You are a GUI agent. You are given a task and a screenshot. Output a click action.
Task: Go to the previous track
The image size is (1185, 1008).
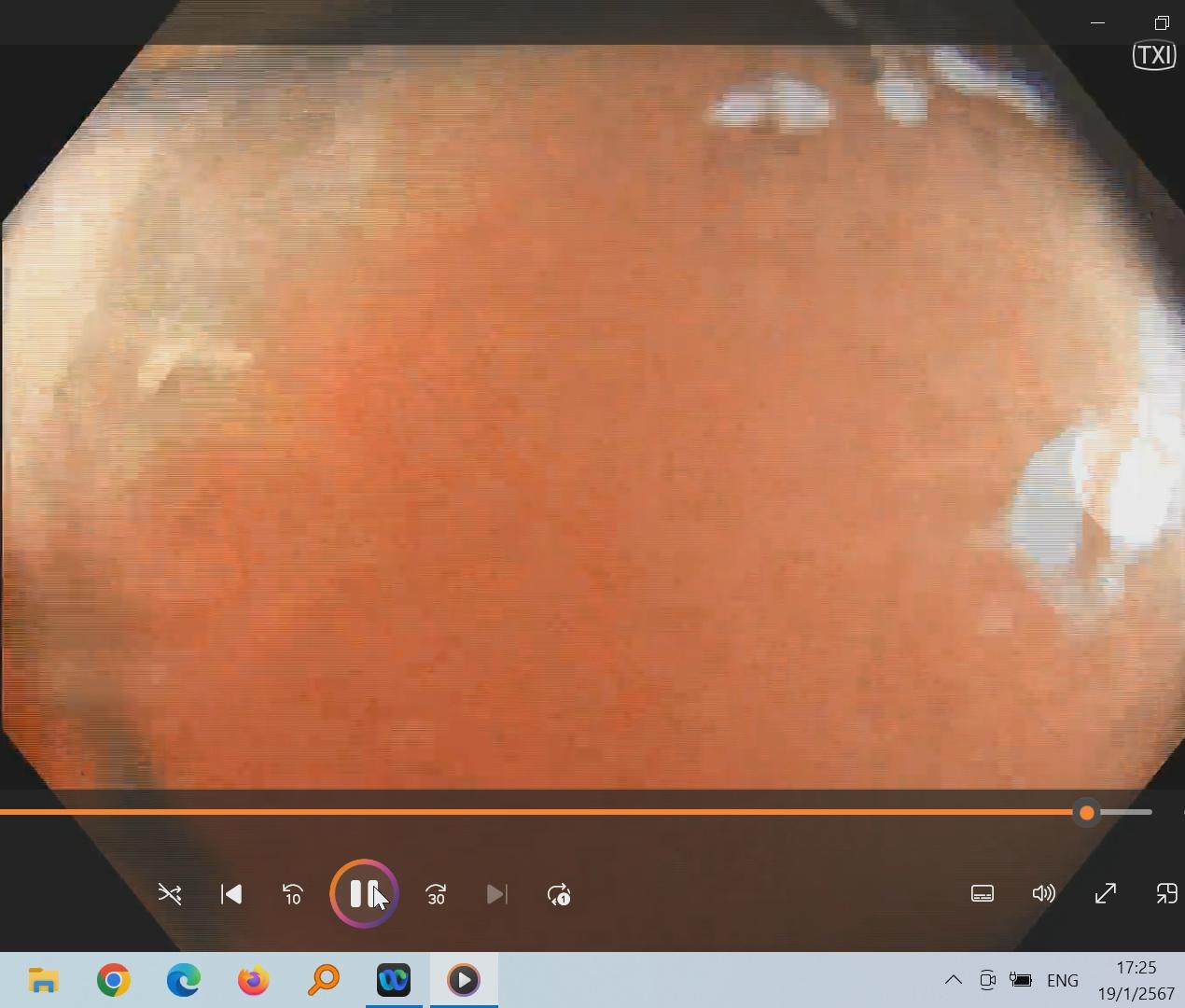231,894
